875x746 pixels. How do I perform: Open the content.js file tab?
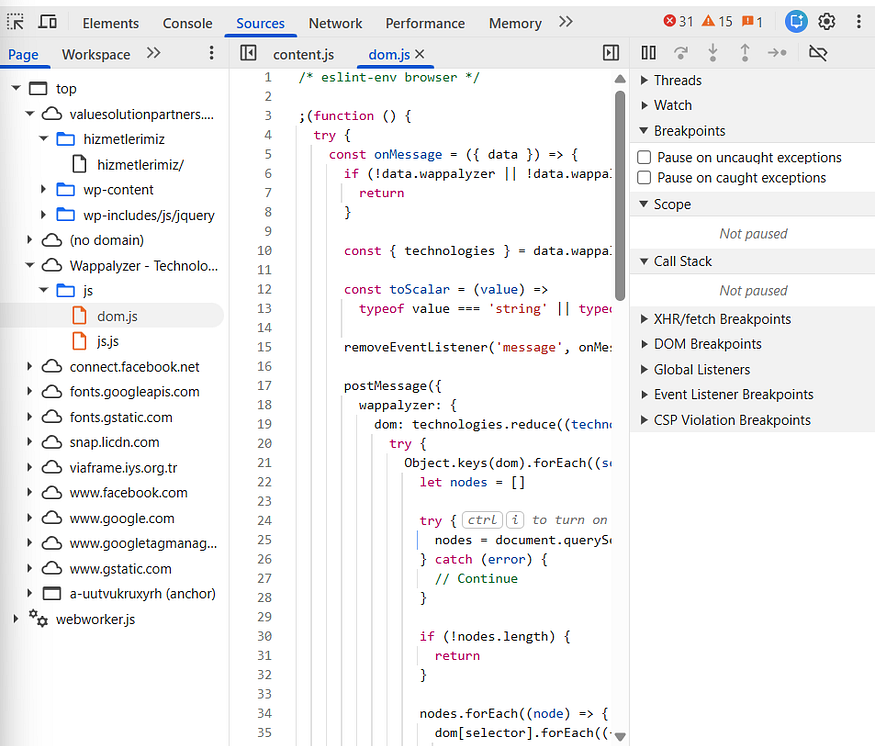pos(304,54)
